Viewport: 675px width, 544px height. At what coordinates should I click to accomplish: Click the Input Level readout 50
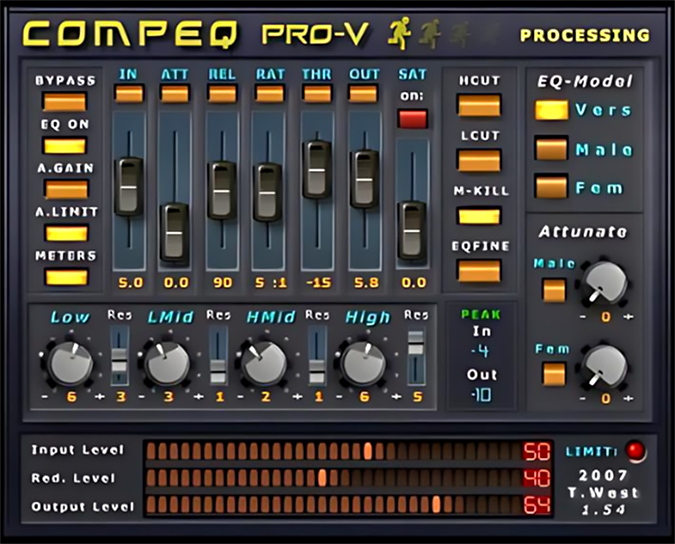536,451
